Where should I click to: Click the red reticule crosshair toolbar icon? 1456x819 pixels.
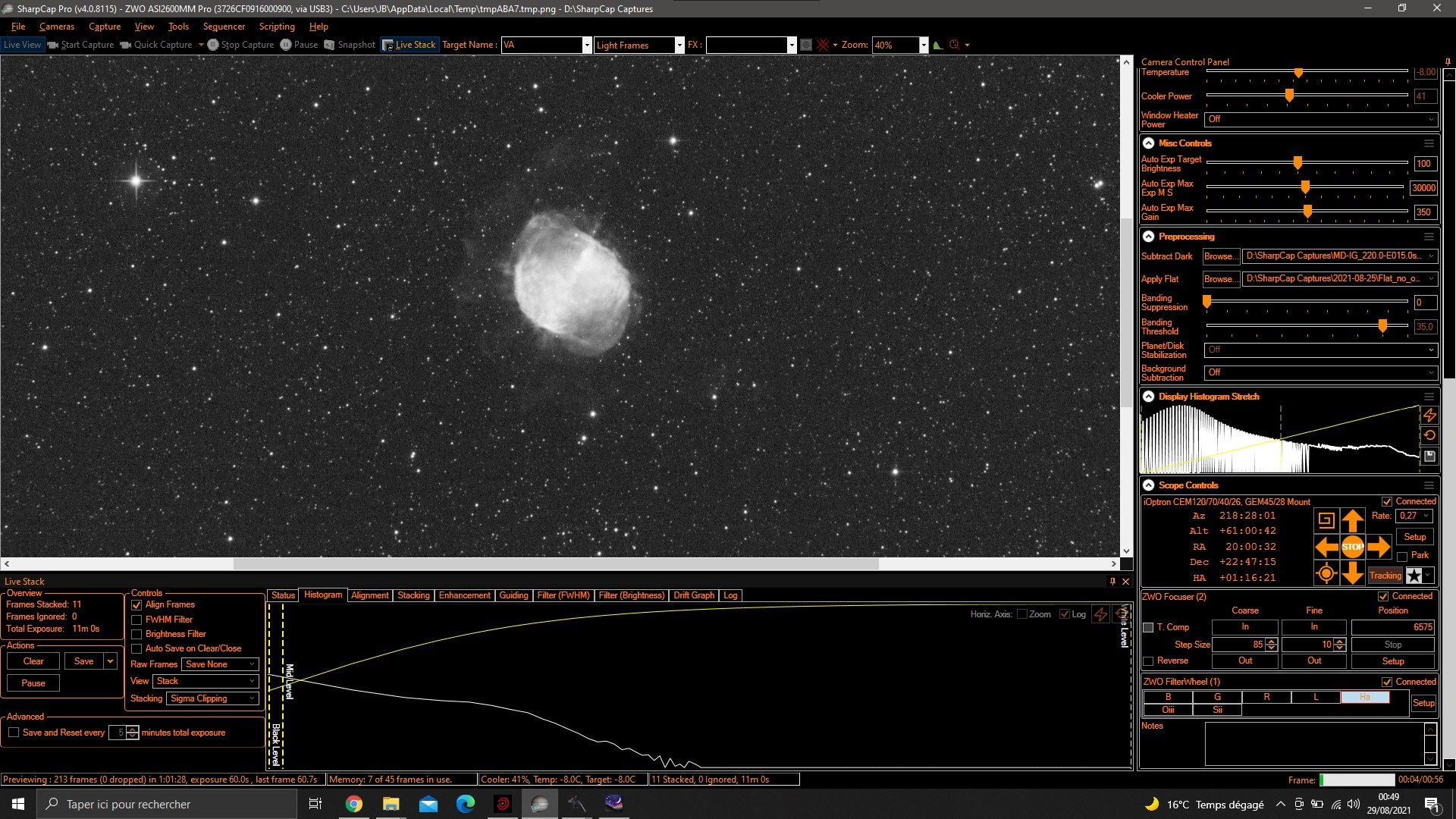point(823,45)
